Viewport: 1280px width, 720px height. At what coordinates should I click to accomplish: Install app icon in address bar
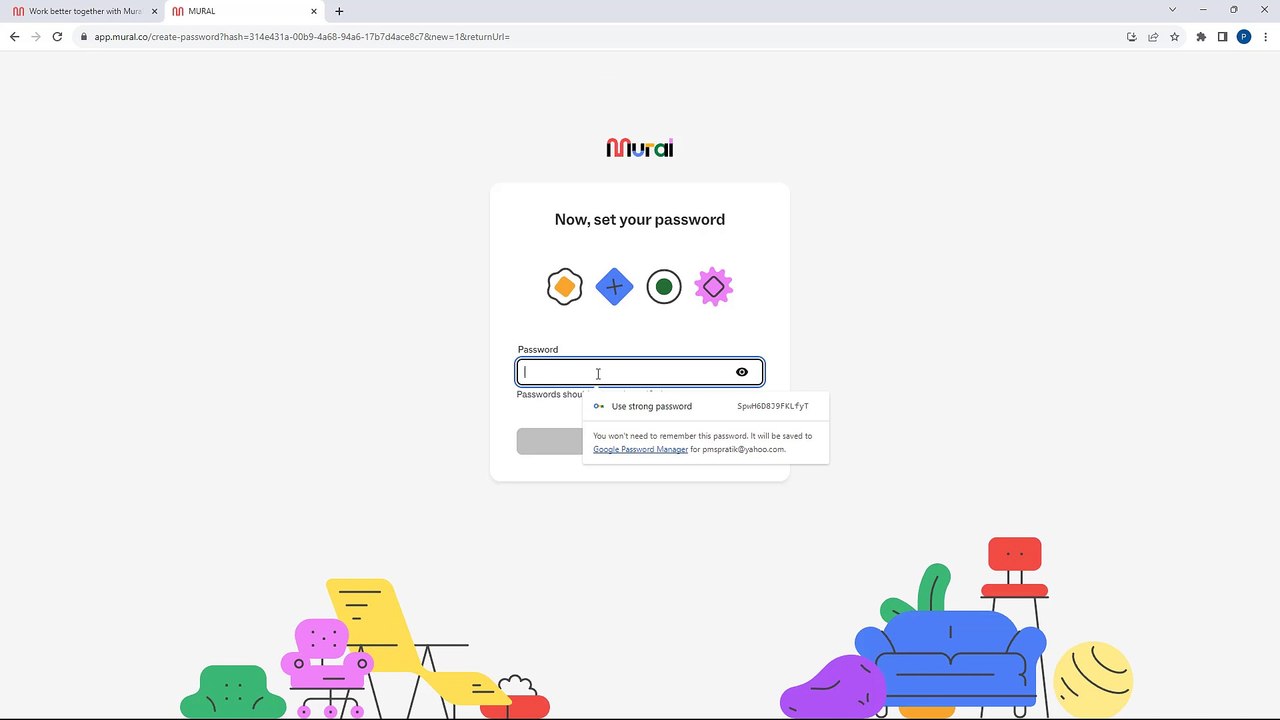coord(1131,37)
